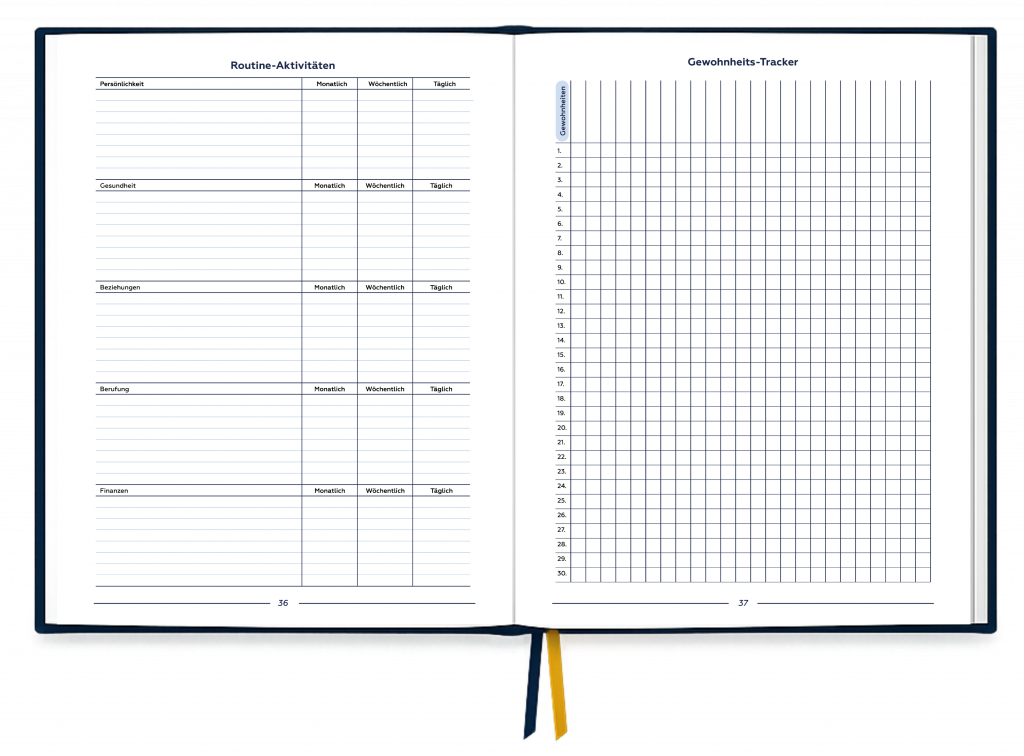Select the "Gewohnheits-Tracker" page heading

[742, 62]
